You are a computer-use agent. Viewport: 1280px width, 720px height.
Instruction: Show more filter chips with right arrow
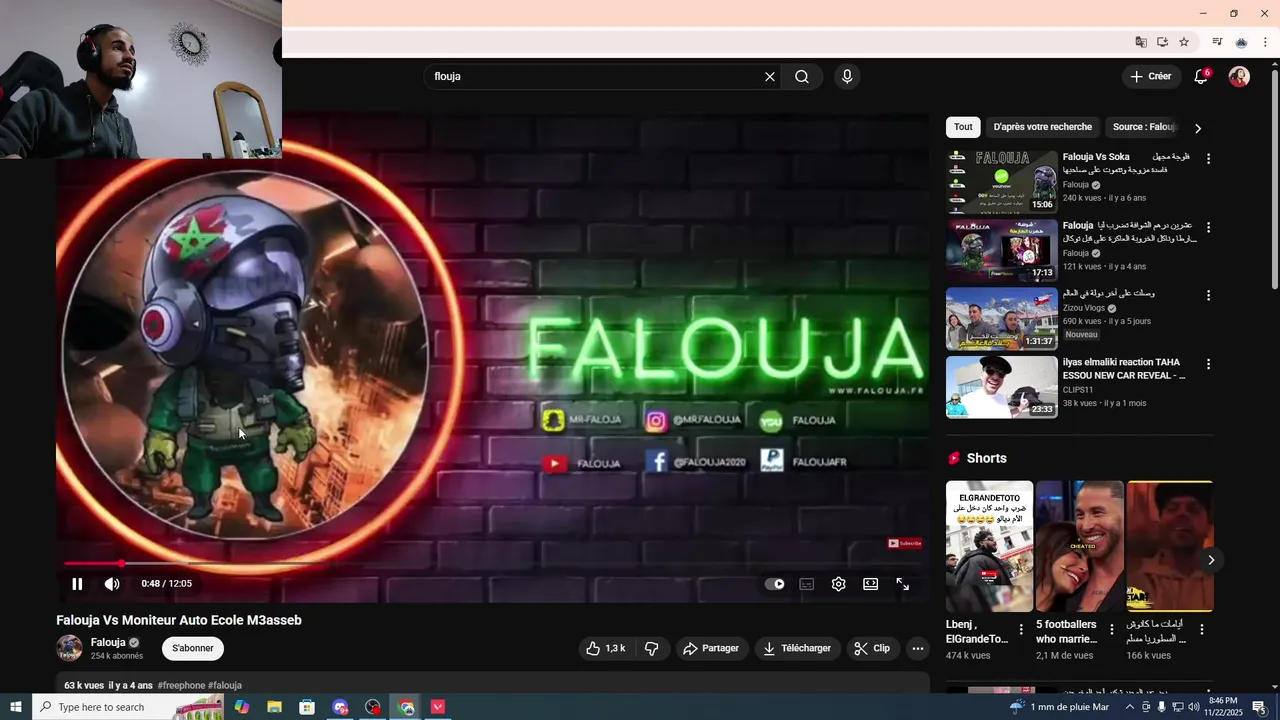[1198, 128]
